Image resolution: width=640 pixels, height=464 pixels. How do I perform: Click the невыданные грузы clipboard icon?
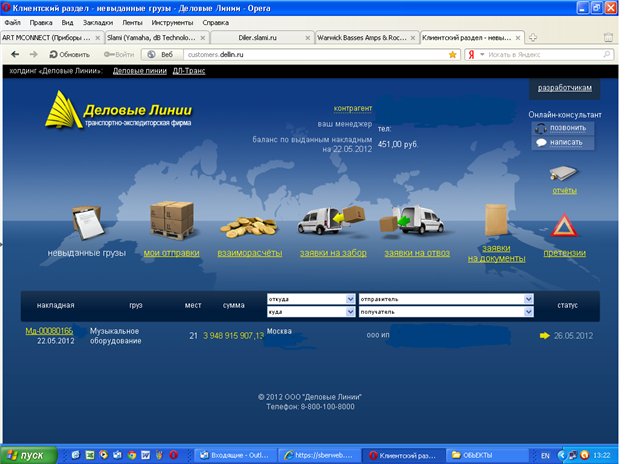(87, 222)
